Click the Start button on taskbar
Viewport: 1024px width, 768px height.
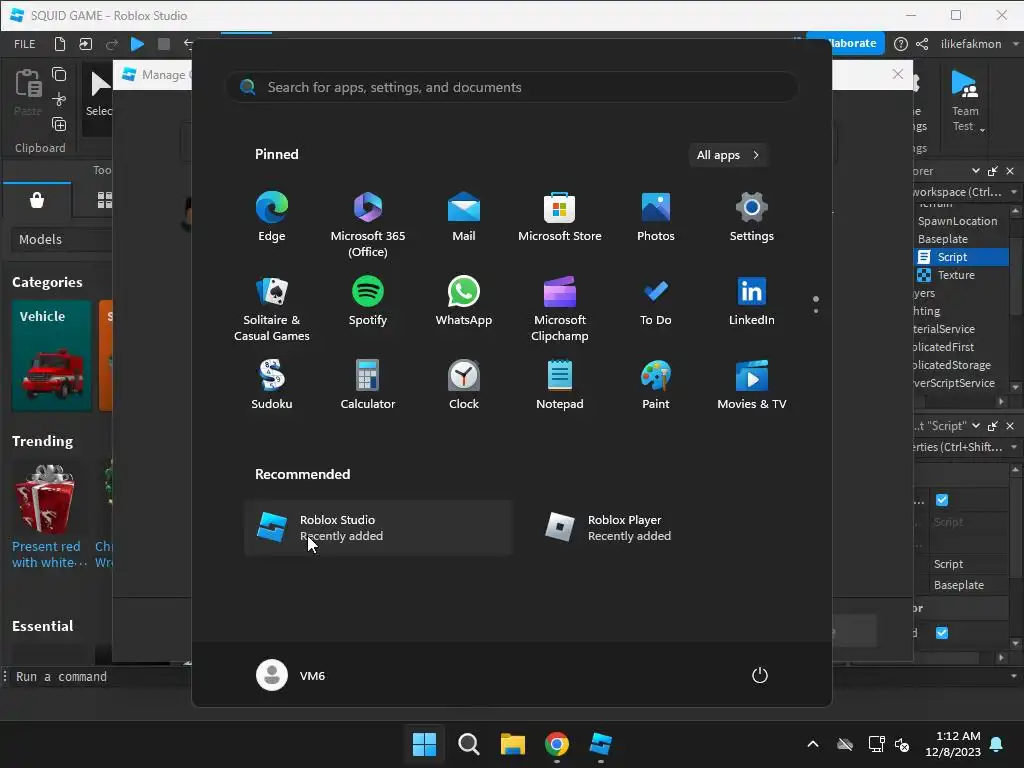(x=424, y=744)
